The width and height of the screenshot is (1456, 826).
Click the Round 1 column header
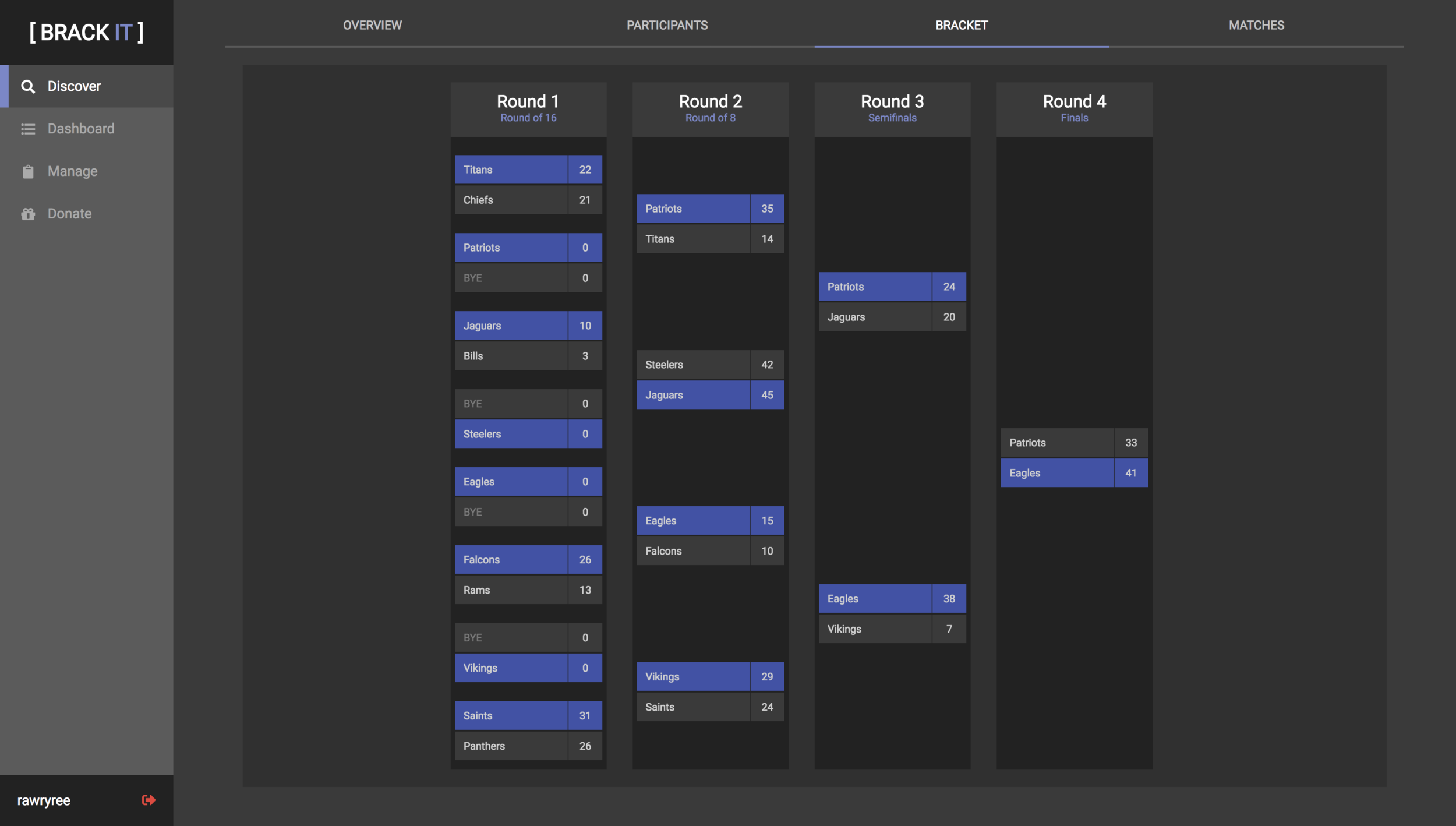click(528, 108)
